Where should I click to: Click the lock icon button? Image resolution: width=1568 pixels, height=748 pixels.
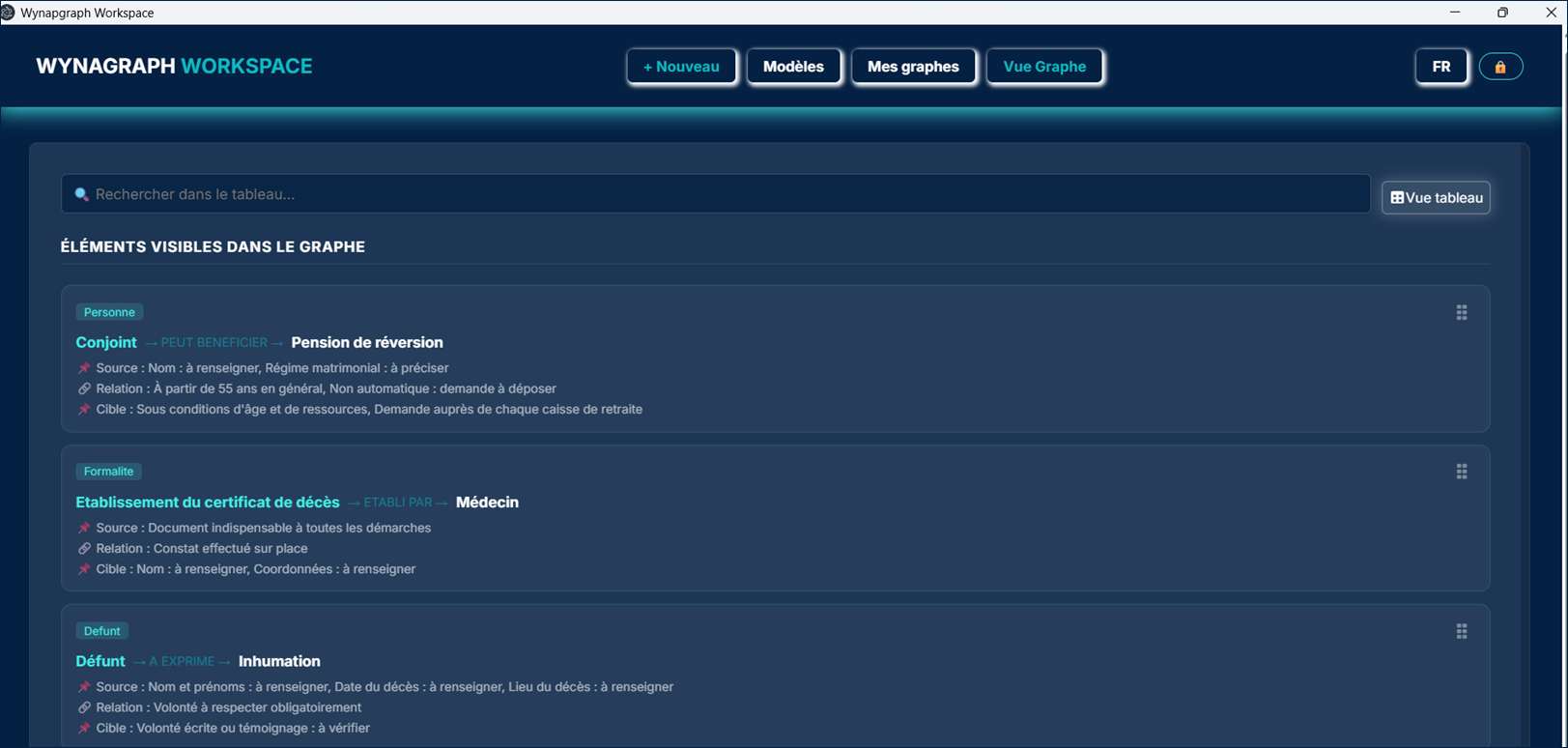coord(1500,67)
